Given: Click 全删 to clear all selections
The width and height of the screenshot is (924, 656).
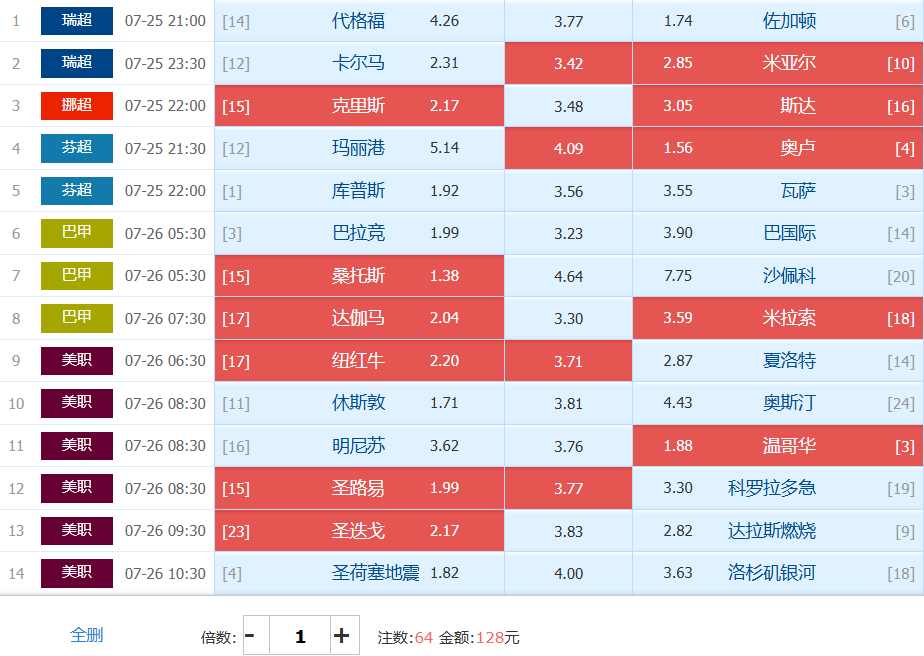Looking at the screenshot, I should (87, 635).
